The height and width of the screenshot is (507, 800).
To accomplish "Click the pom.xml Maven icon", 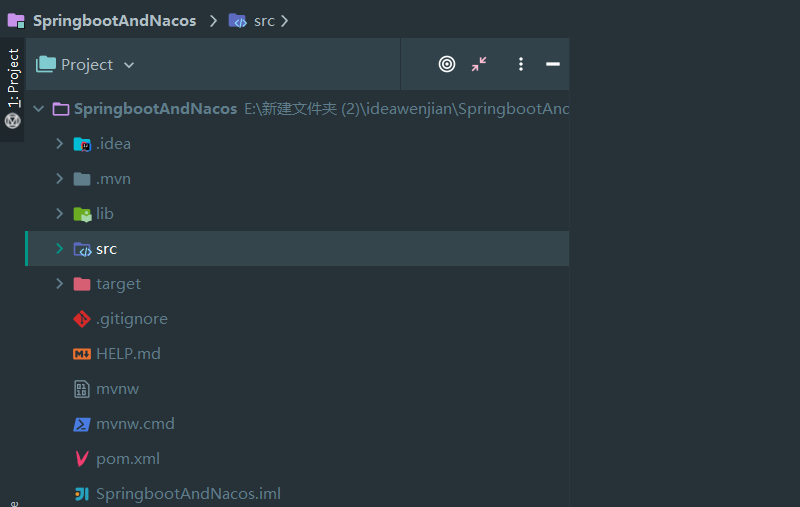I will click(x=82, y=459).
